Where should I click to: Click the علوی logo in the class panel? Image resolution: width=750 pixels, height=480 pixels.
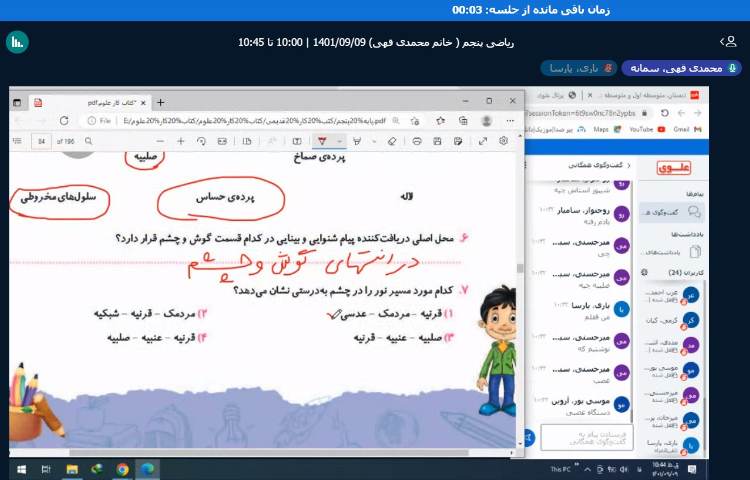click(x=673, y=167)
